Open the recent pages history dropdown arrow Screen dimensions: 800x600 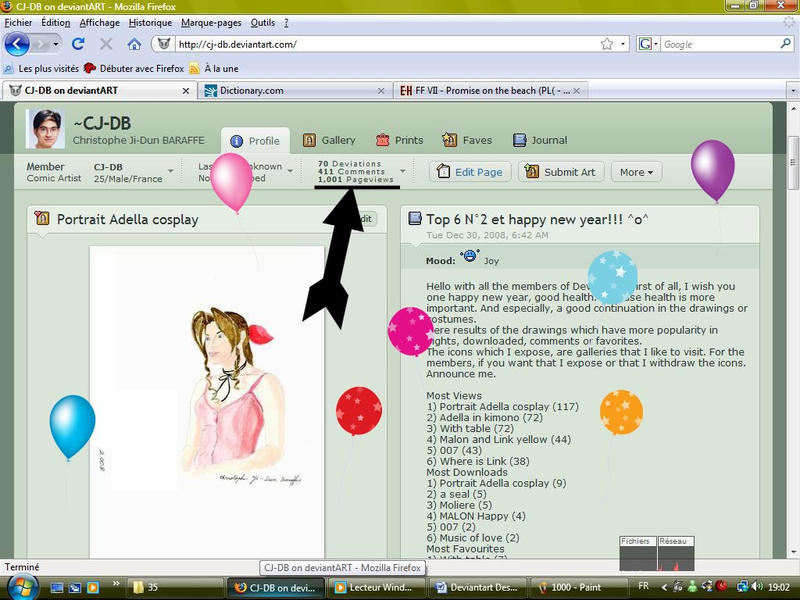pos(56,44)
